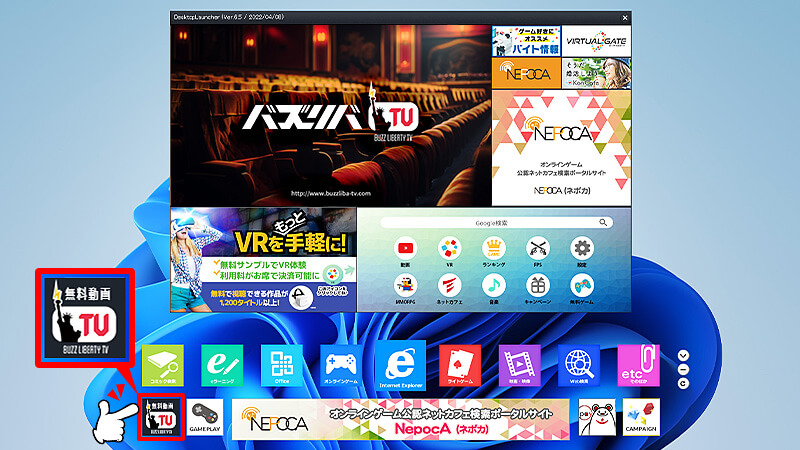Launch the Internet Explorer tile
This screenshot has width=800, height=450.
pyautogui.click(x=401, y=365)
